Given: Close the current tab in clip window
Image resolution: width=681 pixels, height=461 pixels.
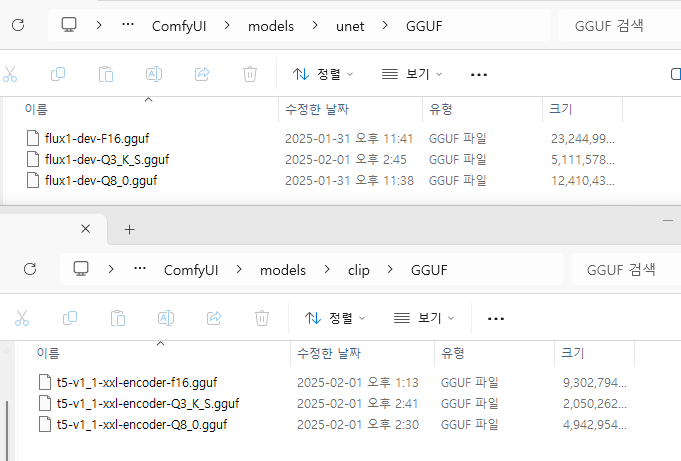Looking at the screenshot, I should (x=86, y=229).
